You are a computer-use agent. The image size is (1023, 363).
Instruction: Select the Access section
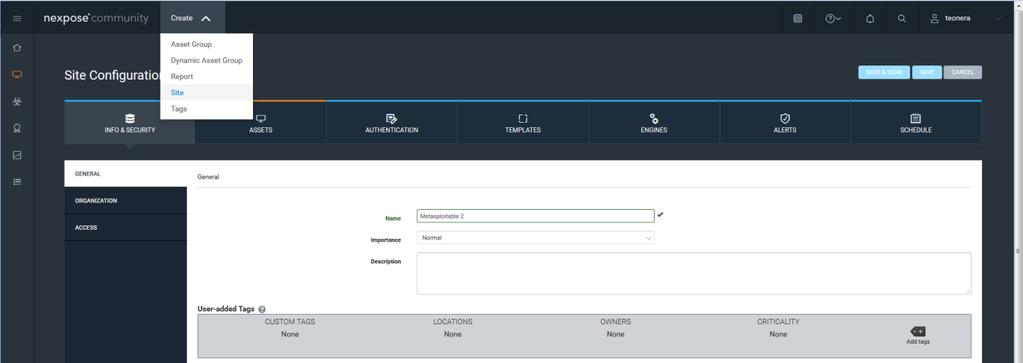pos(125,227)
